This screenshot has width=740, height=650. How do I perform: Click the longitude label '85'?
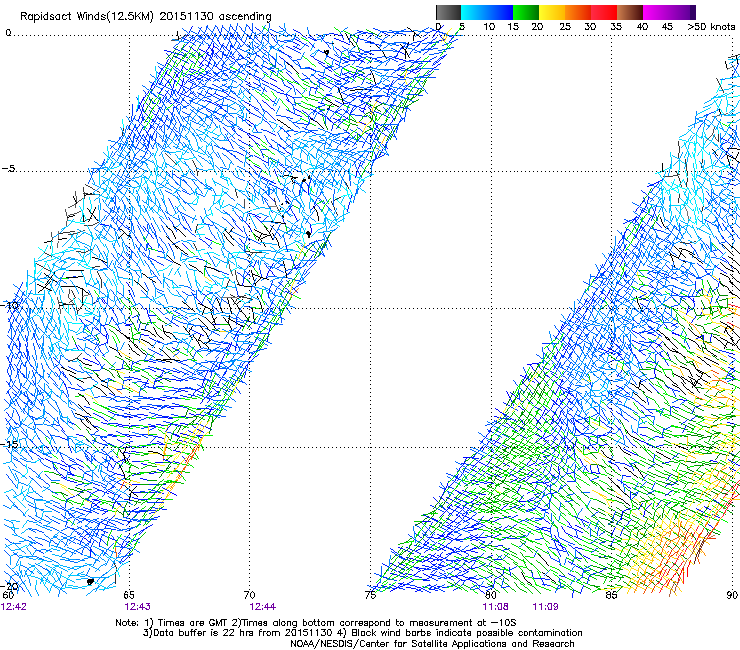click(611, 595)
